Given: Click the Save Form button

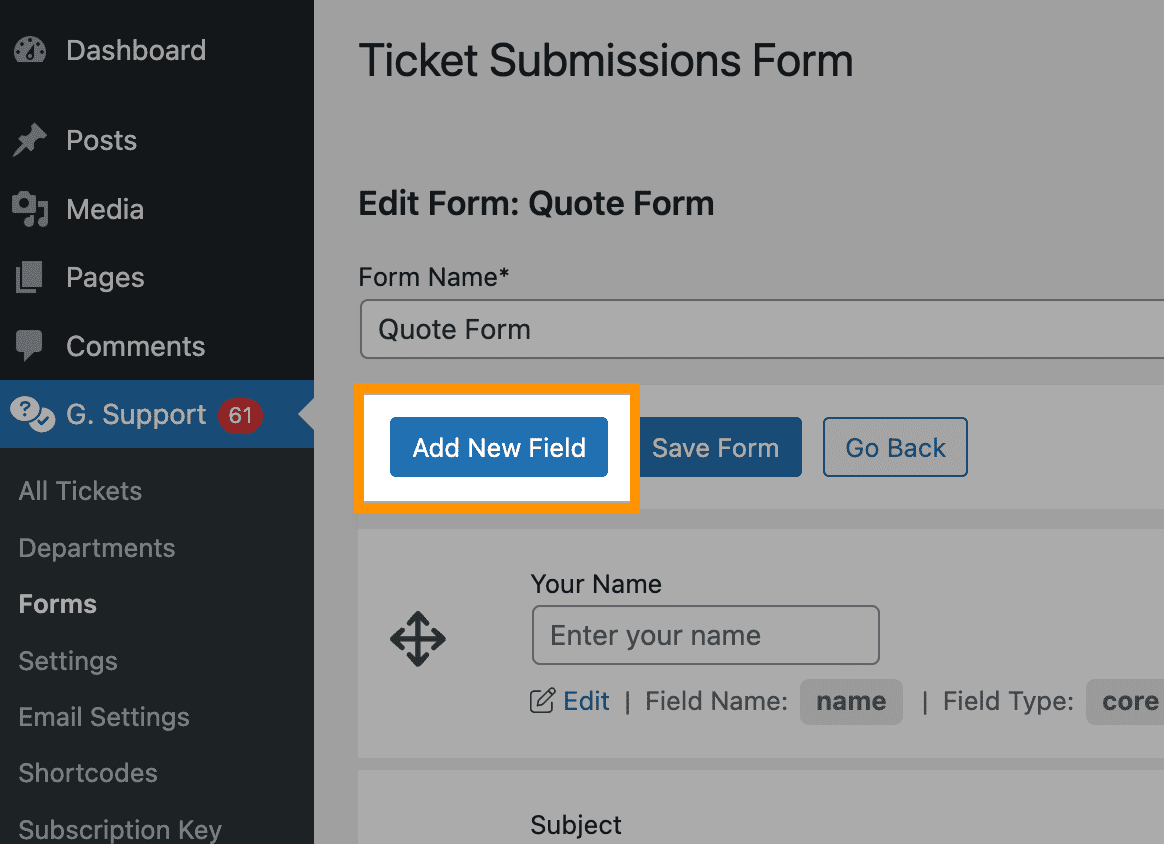Looking at the screenshot, I should (x=716, y=447).
